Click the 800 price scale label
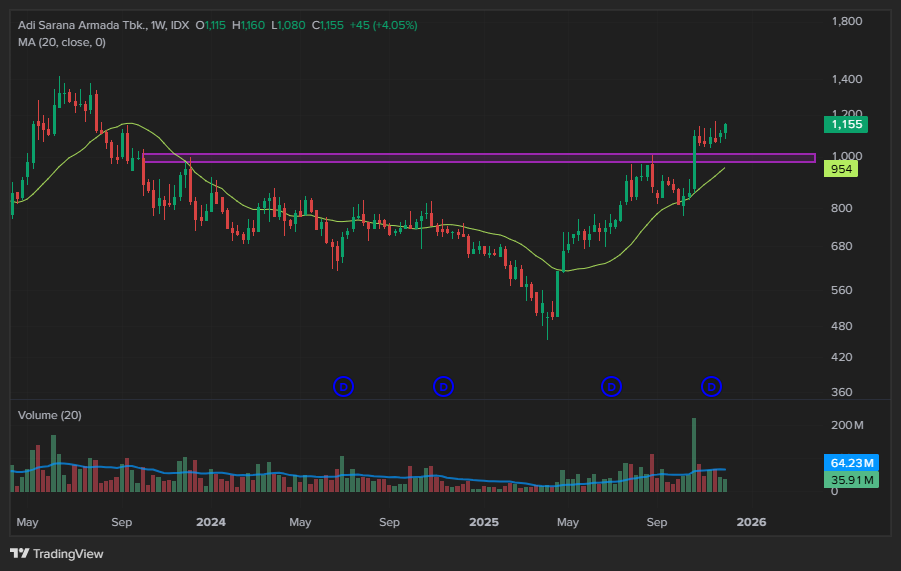901x571 pixels. (842, 209)
